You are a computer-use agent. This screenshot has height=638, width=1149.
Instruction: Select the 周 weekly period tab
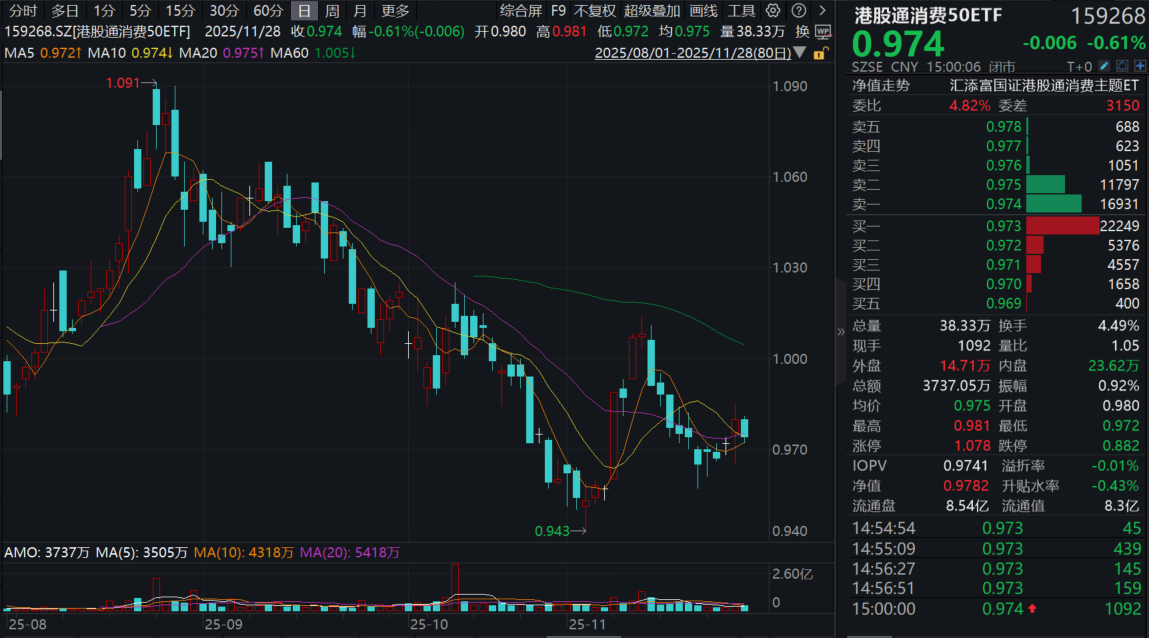(x=332, y=11)
